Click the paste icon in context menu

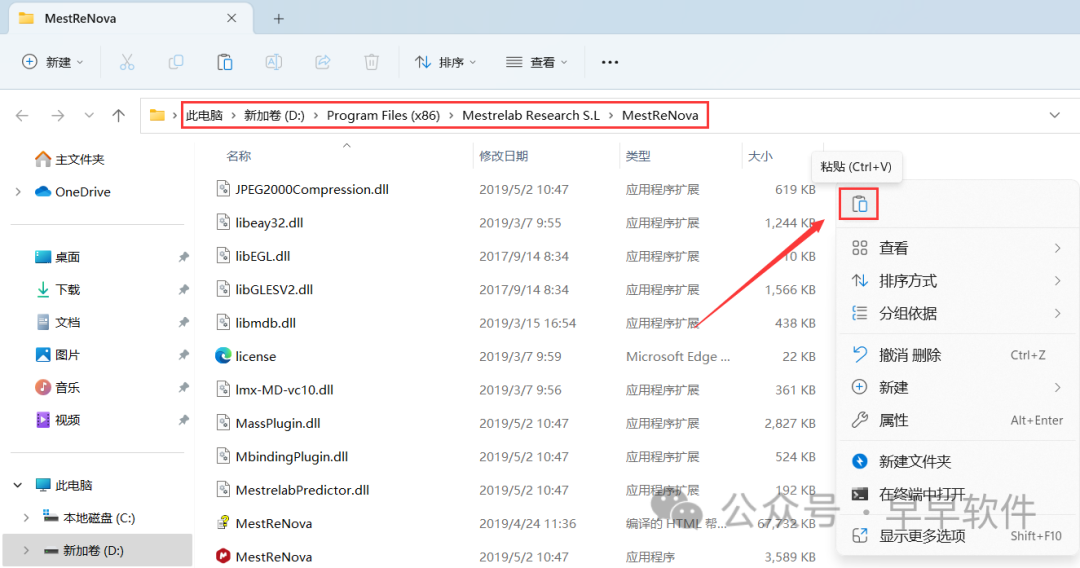[x=859, y=205]
